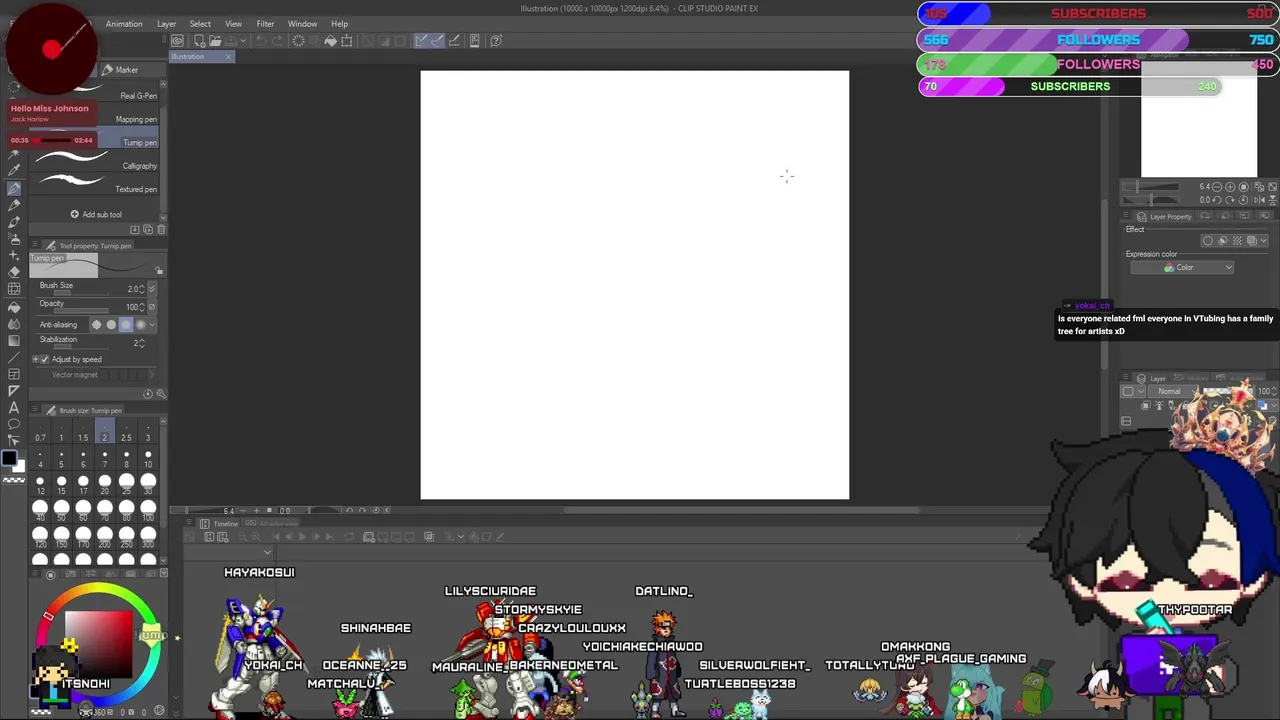This screenshot has height=720, width=1280.
Task: Select brush size preset 10
Action: pos(148,458)
